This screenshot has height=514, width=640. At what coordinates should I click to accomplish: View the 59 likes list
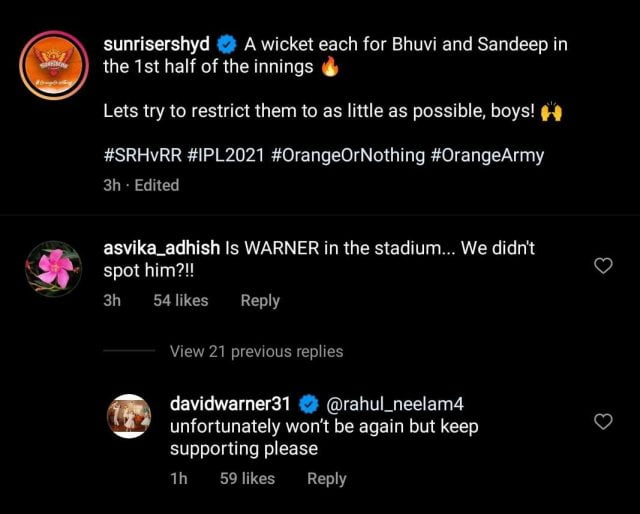pyautogui.click(x=247, y=479)
